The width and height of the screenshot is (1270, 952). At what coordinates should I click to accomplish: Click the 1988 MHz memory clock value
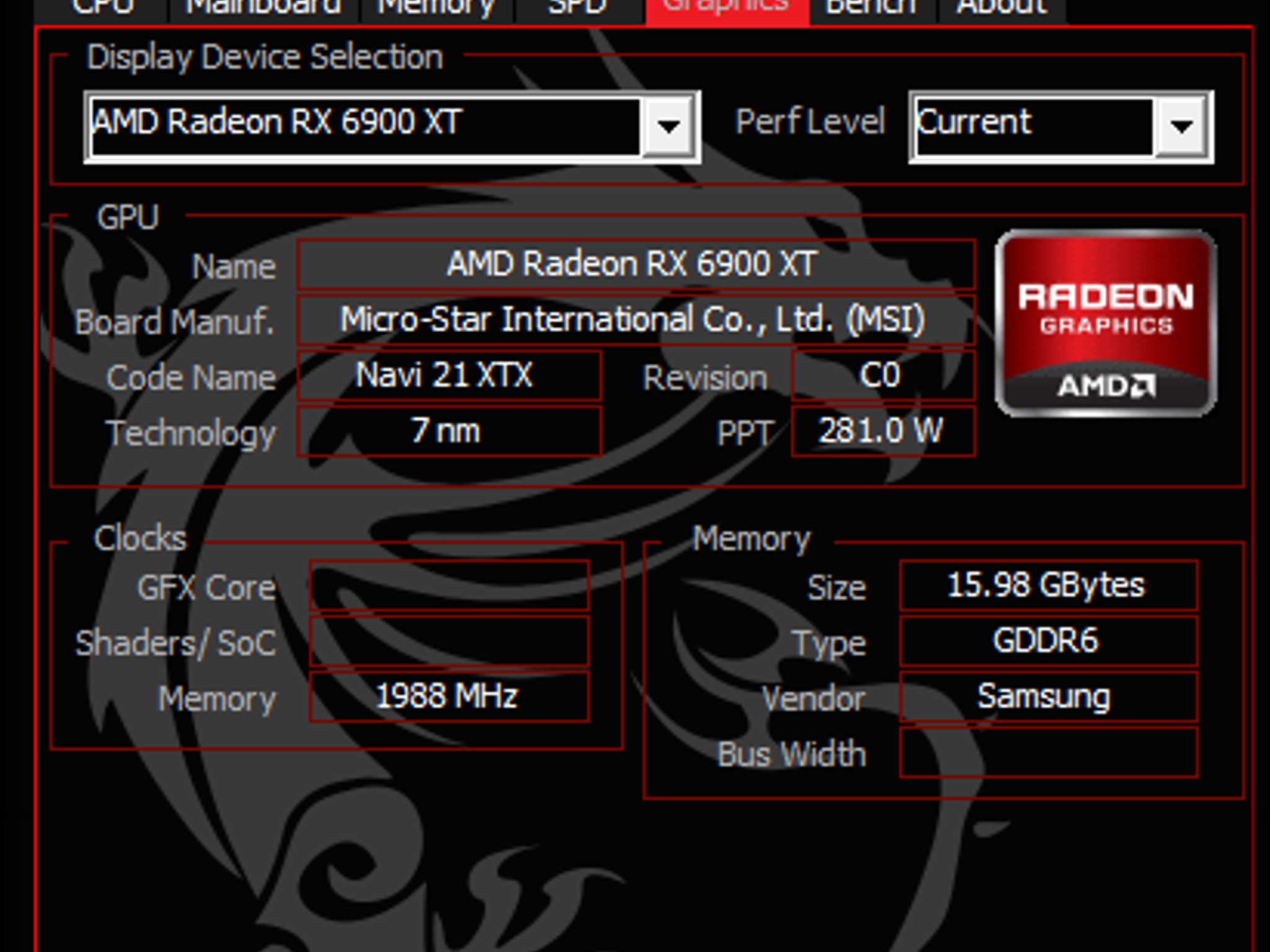pos(449,697)
